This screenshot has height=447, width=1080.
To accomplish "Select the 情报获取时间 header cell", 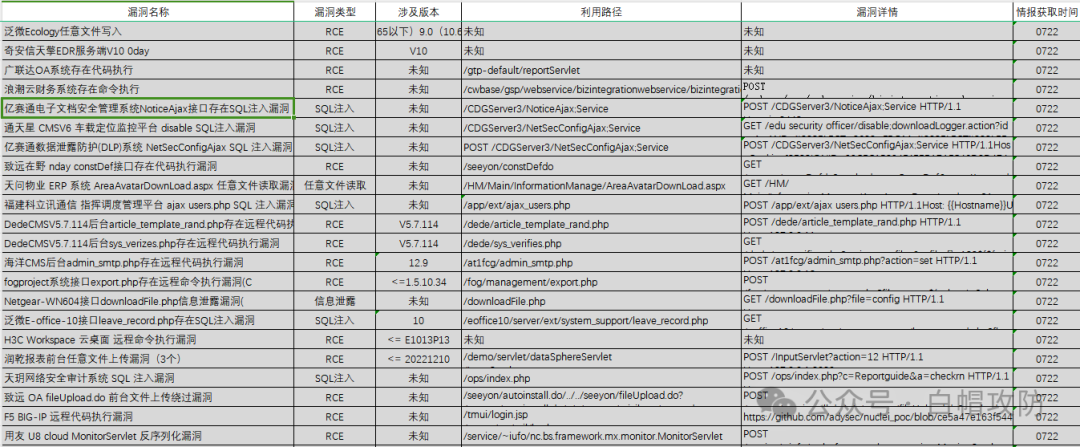I will click(x=1046, y=12).
